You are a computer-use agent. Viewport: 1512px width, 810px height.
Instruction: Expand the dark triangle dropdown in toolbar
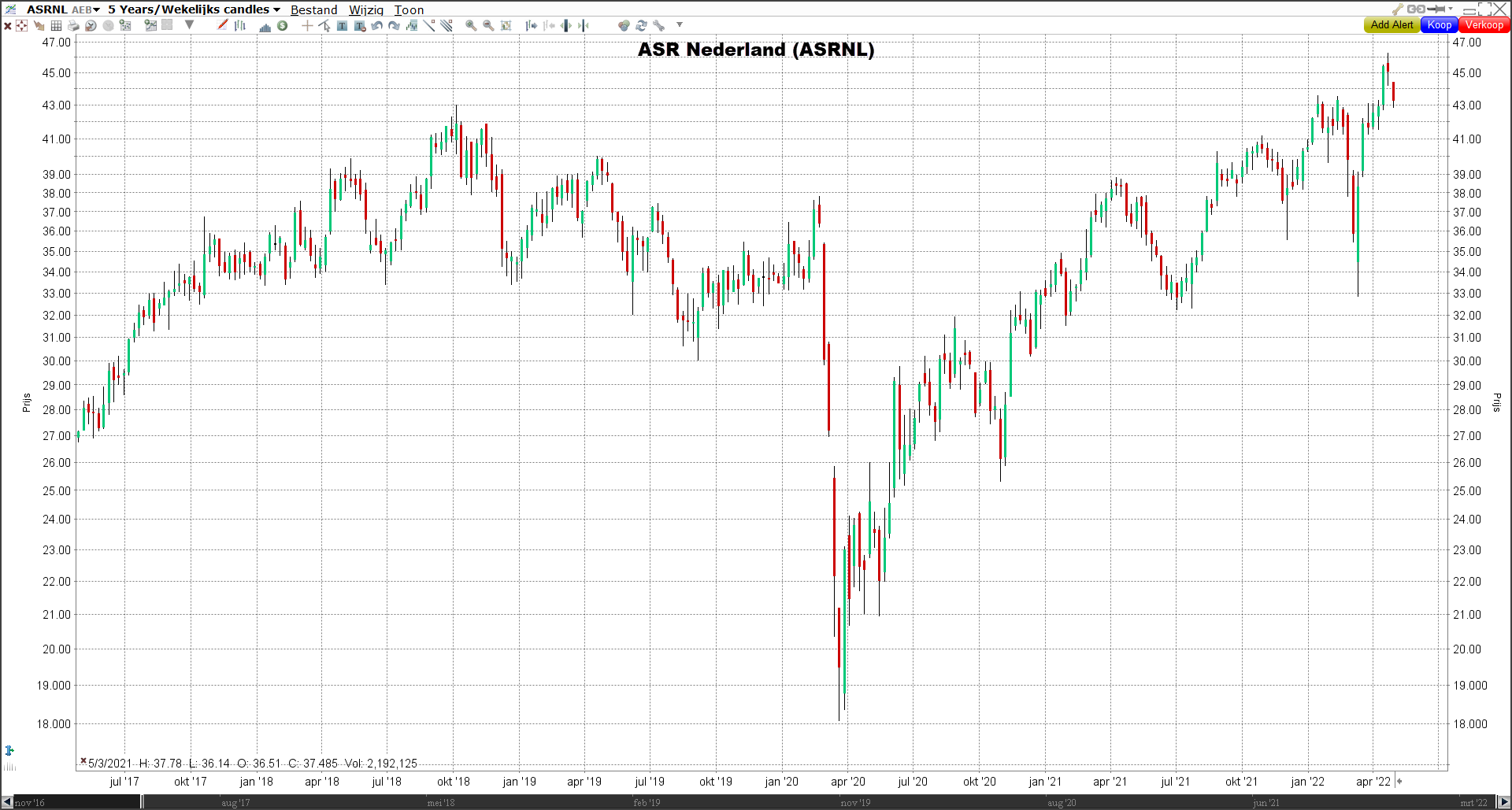(x=189, y=24)
